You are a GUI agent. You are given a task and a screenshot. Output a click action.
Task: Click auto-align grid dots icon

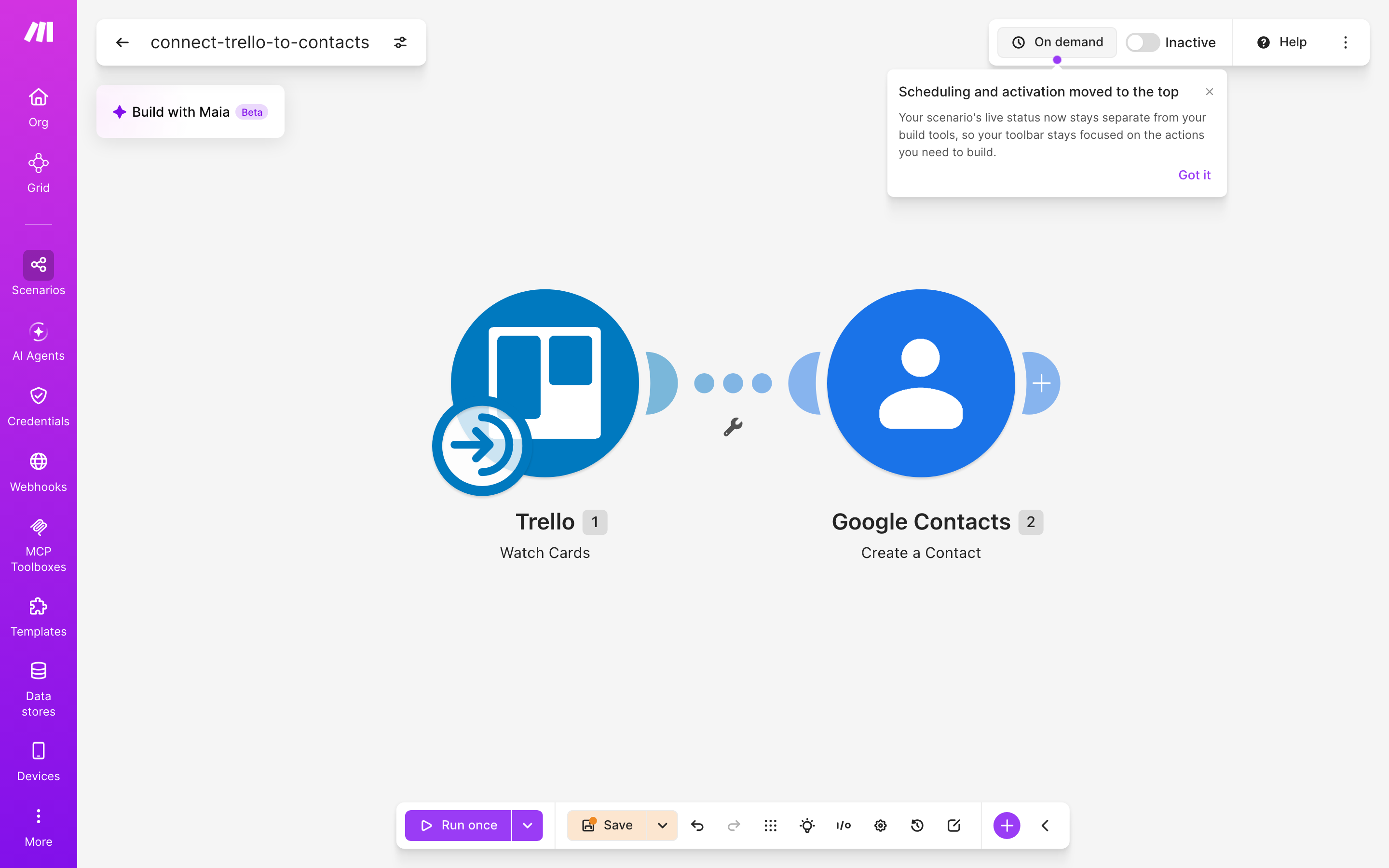(x=770, y=826)
